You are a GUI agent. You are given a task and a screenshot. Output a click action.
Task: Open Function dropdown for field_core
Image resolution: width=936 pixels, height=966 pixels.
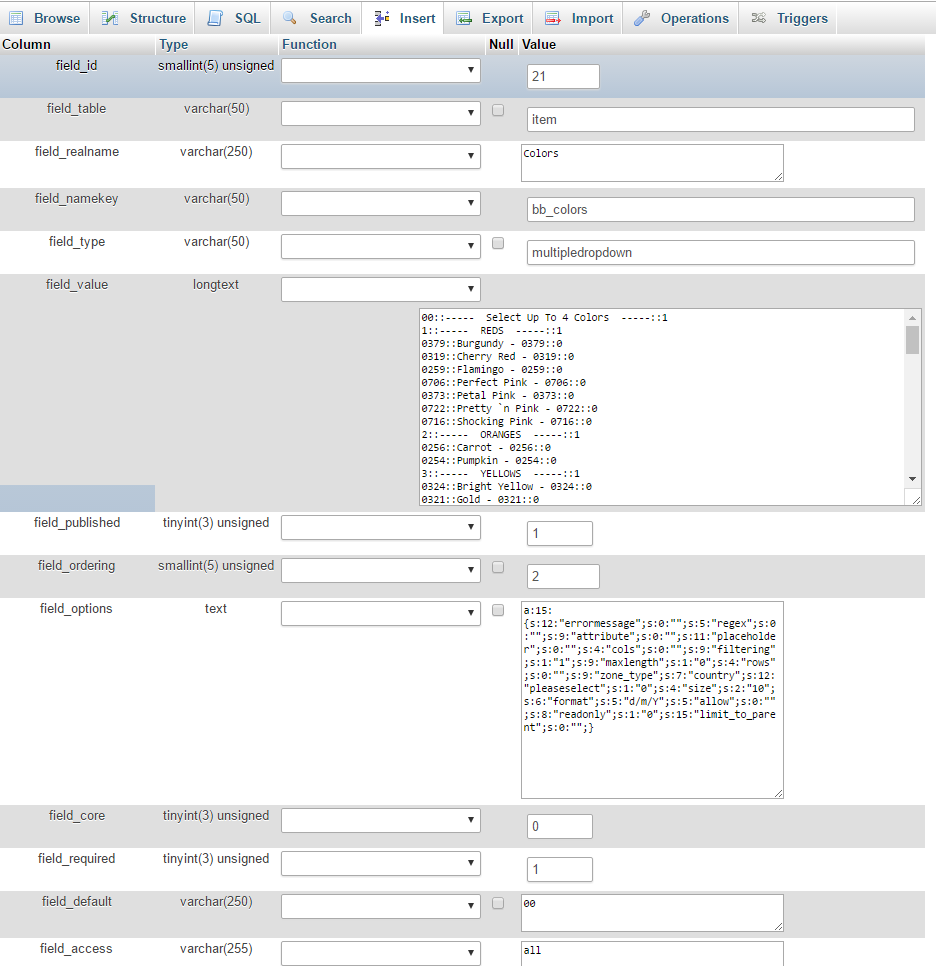pos(381,821)
